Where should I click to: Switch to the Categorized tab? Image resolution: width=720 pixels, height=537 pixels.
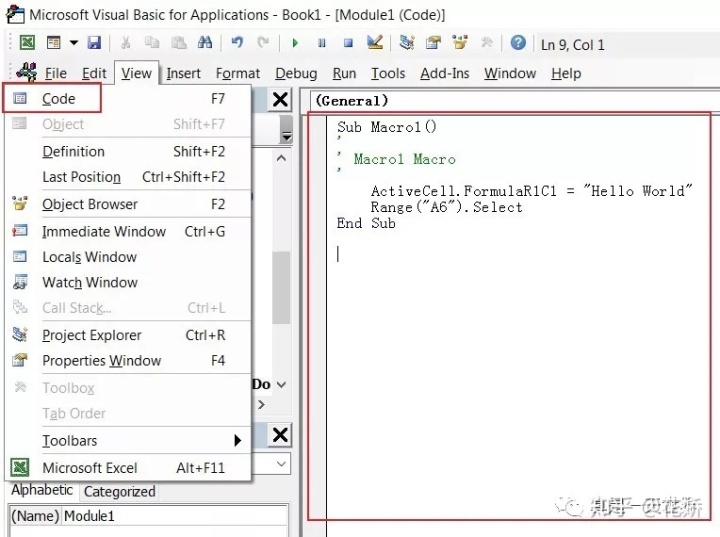tap(119, 492)
